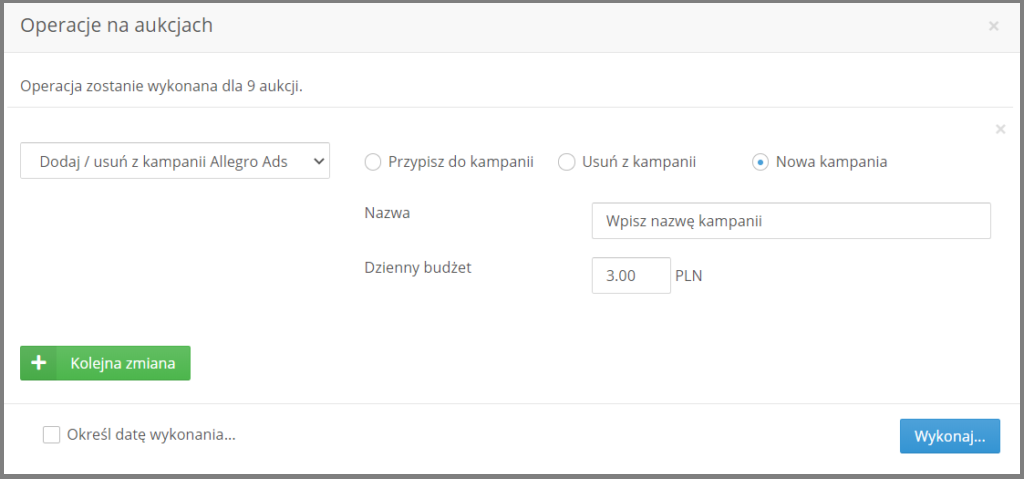Click the PLN currency text
Screen dimensions: 1024x479
click(x=688, y=276)
